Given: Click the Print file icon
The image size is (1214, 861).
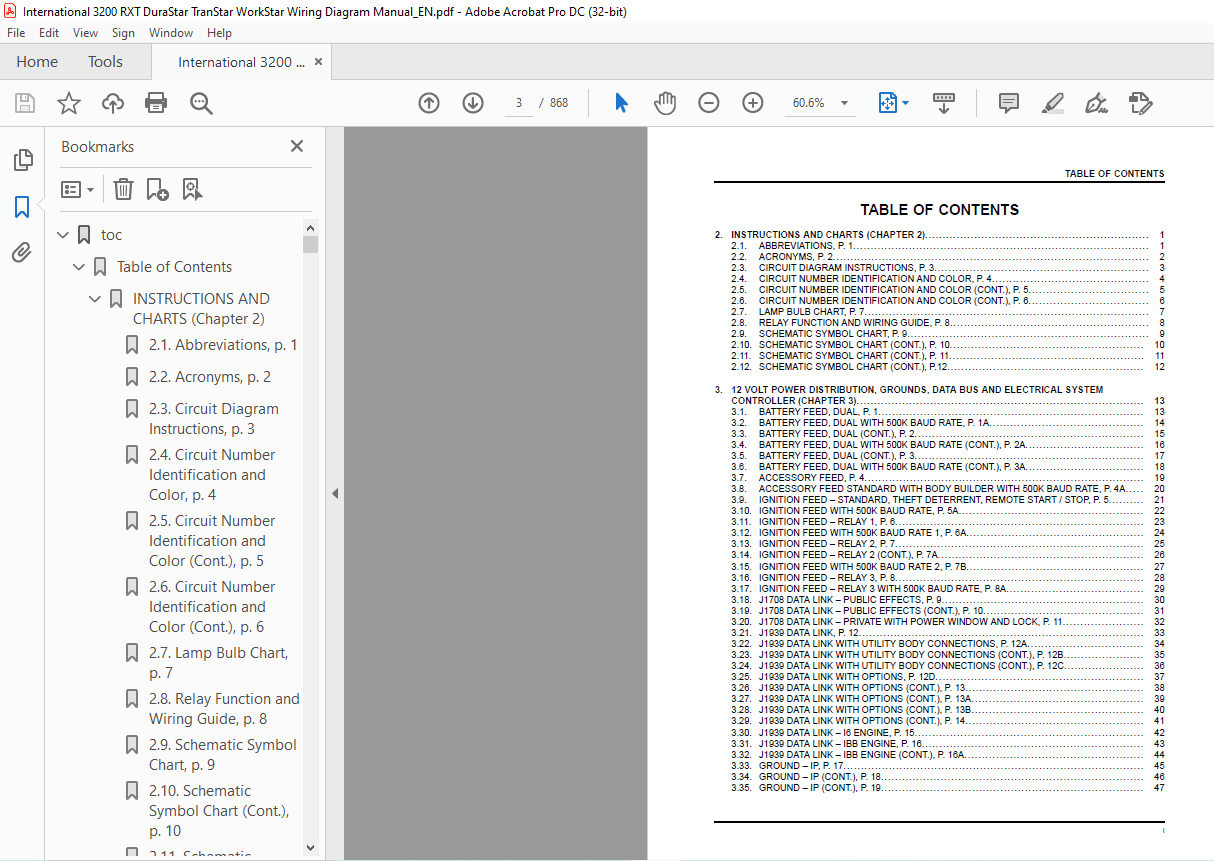Looking at the screenshot, I should [x=156, y=103].
